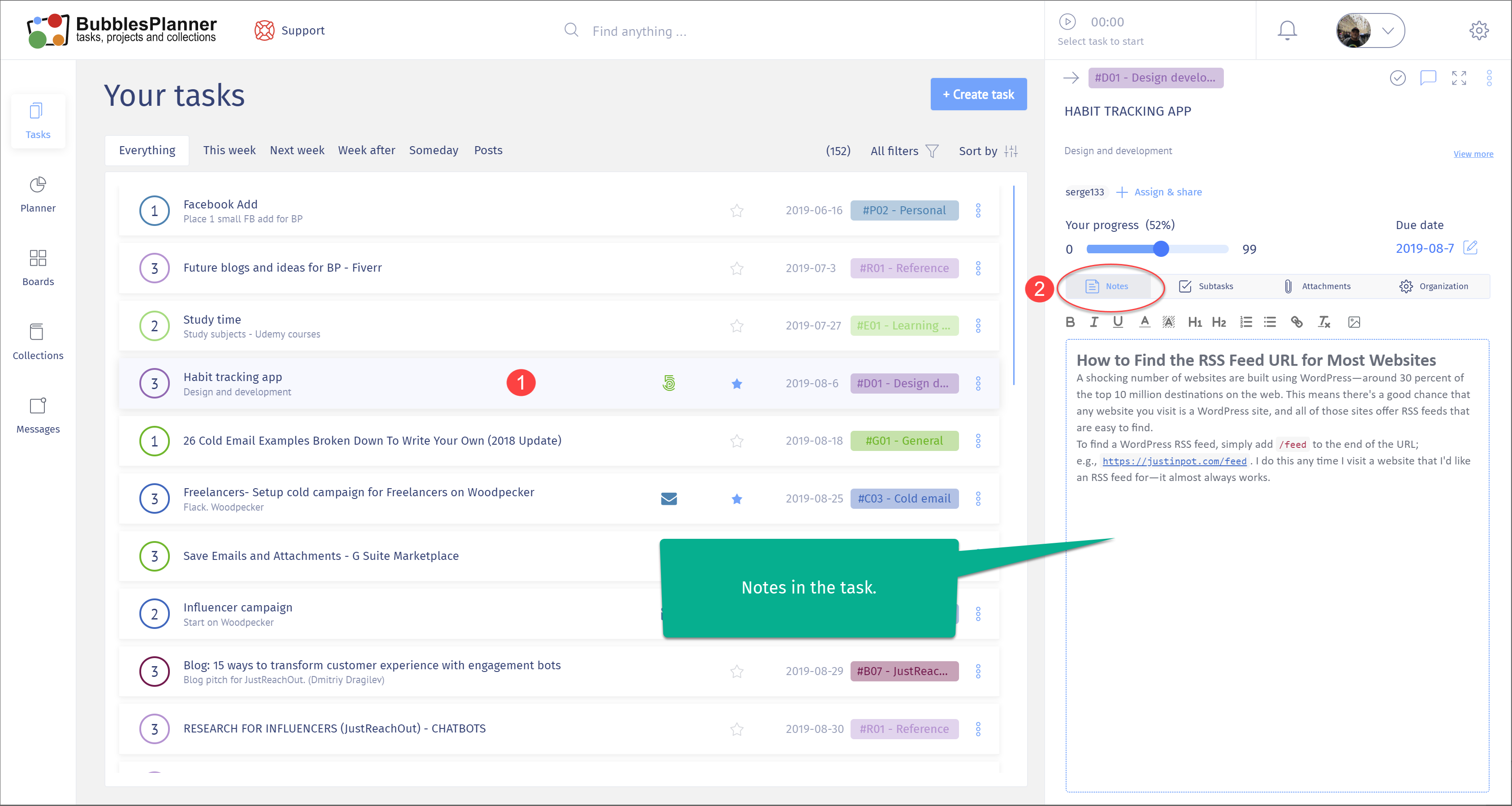Click Assign & share

click(1159, 192)
